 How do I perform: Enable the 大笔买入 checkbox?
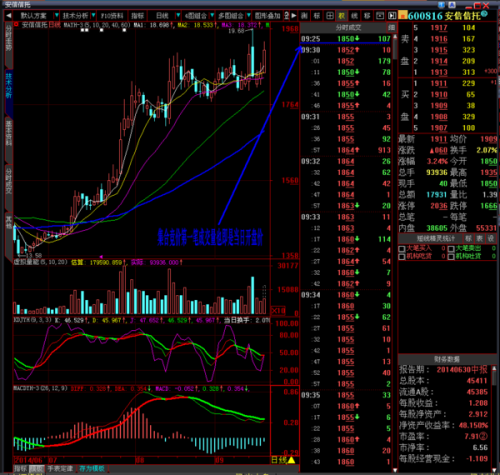pyautogui.click(x=402, y=249)
